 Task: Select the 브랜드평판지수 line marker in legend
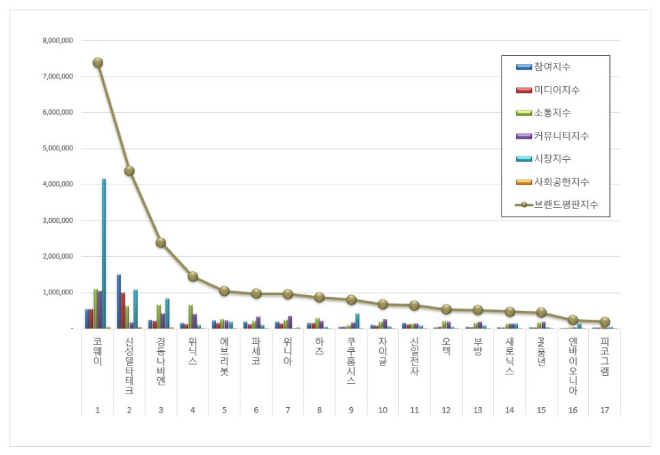(523, 205)
